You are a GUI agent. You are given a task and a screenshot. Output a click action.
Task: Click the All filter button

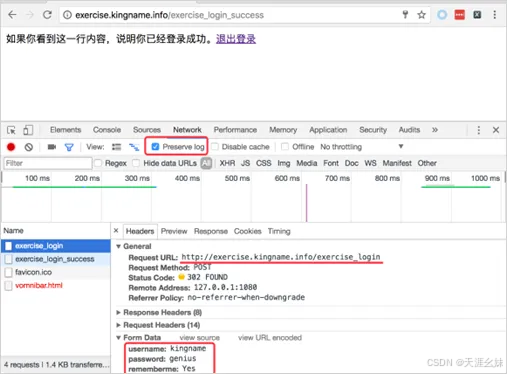click(206, 163)
